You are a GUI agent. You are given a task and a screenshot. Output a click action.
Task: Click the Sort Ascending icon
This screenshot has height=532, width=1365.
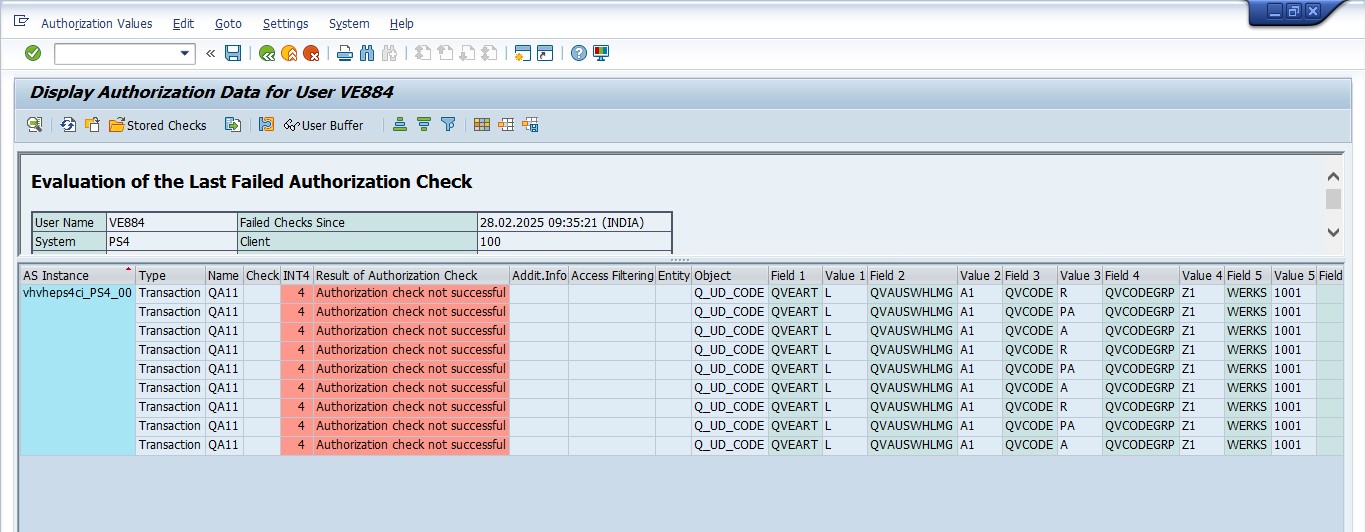point(400,125)
